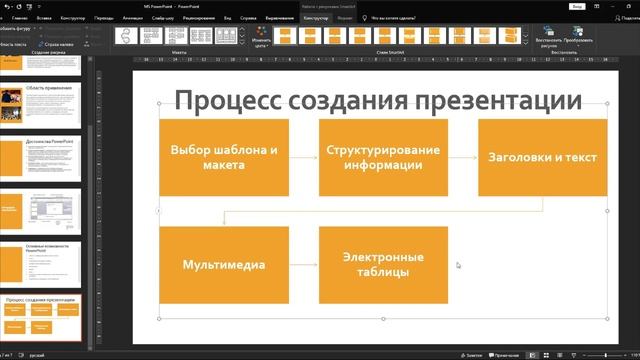Screen dimensions: 640x360
Task: Open the quick access toolbar customize dropdown
Action: coord(39,7)
